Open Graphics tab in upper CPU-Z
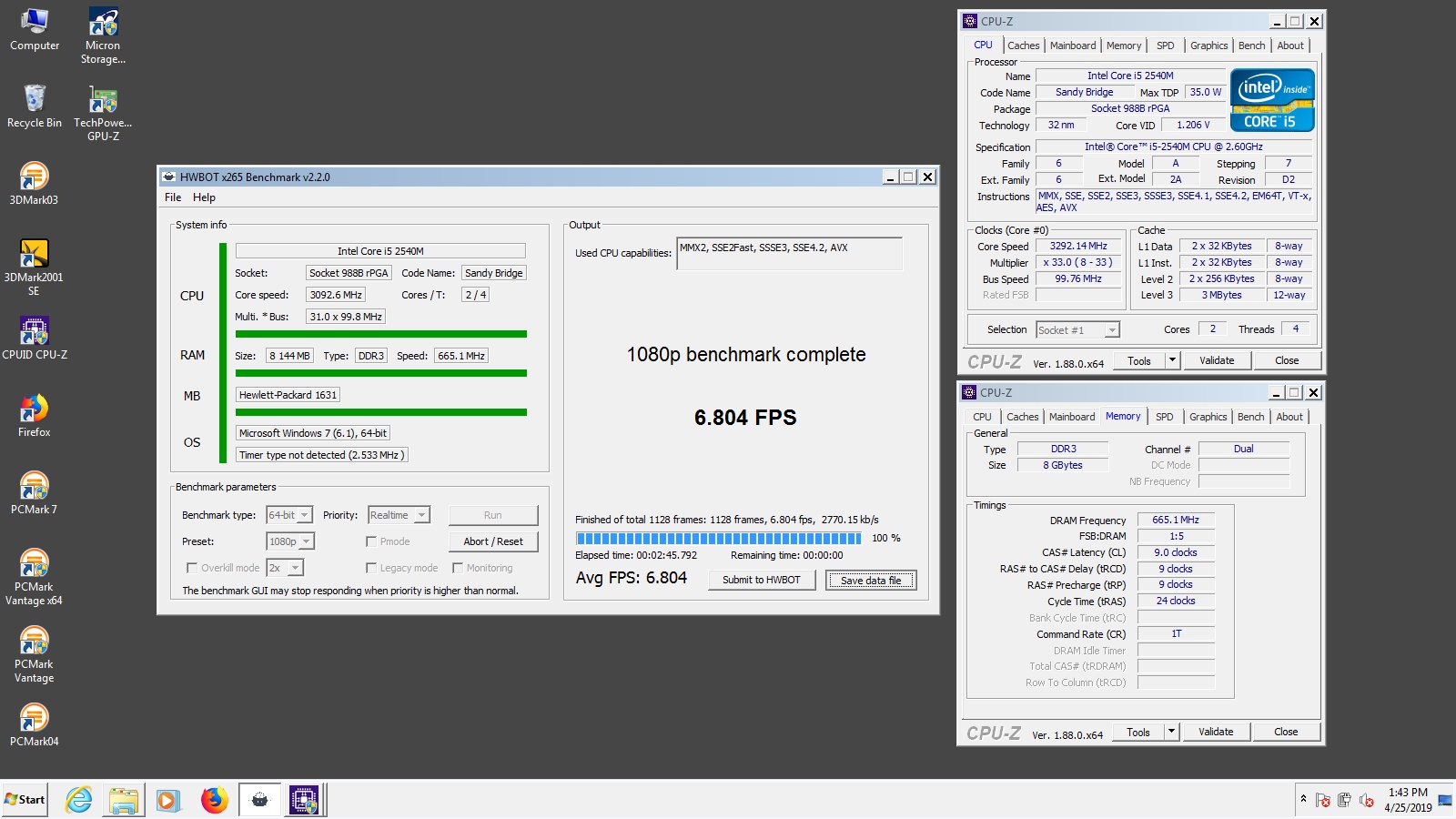This screenshot has height=819, width=1456. [1208, 45]
